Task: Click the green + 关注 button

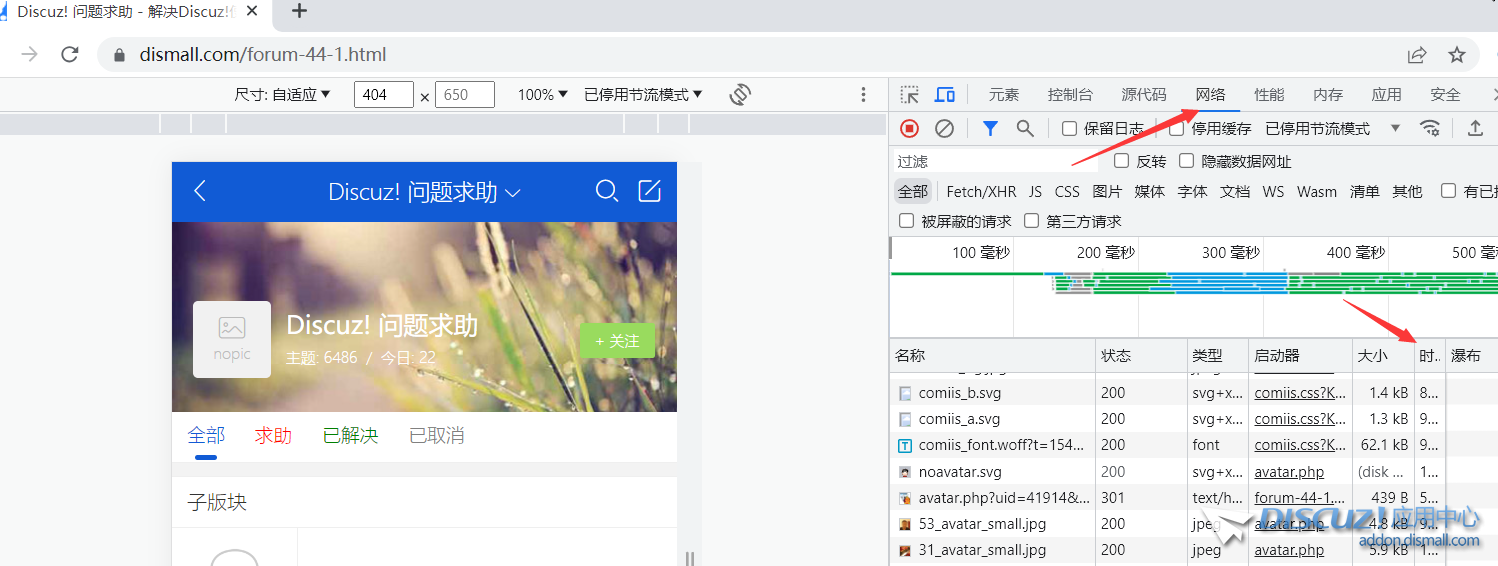Action: 617,341
